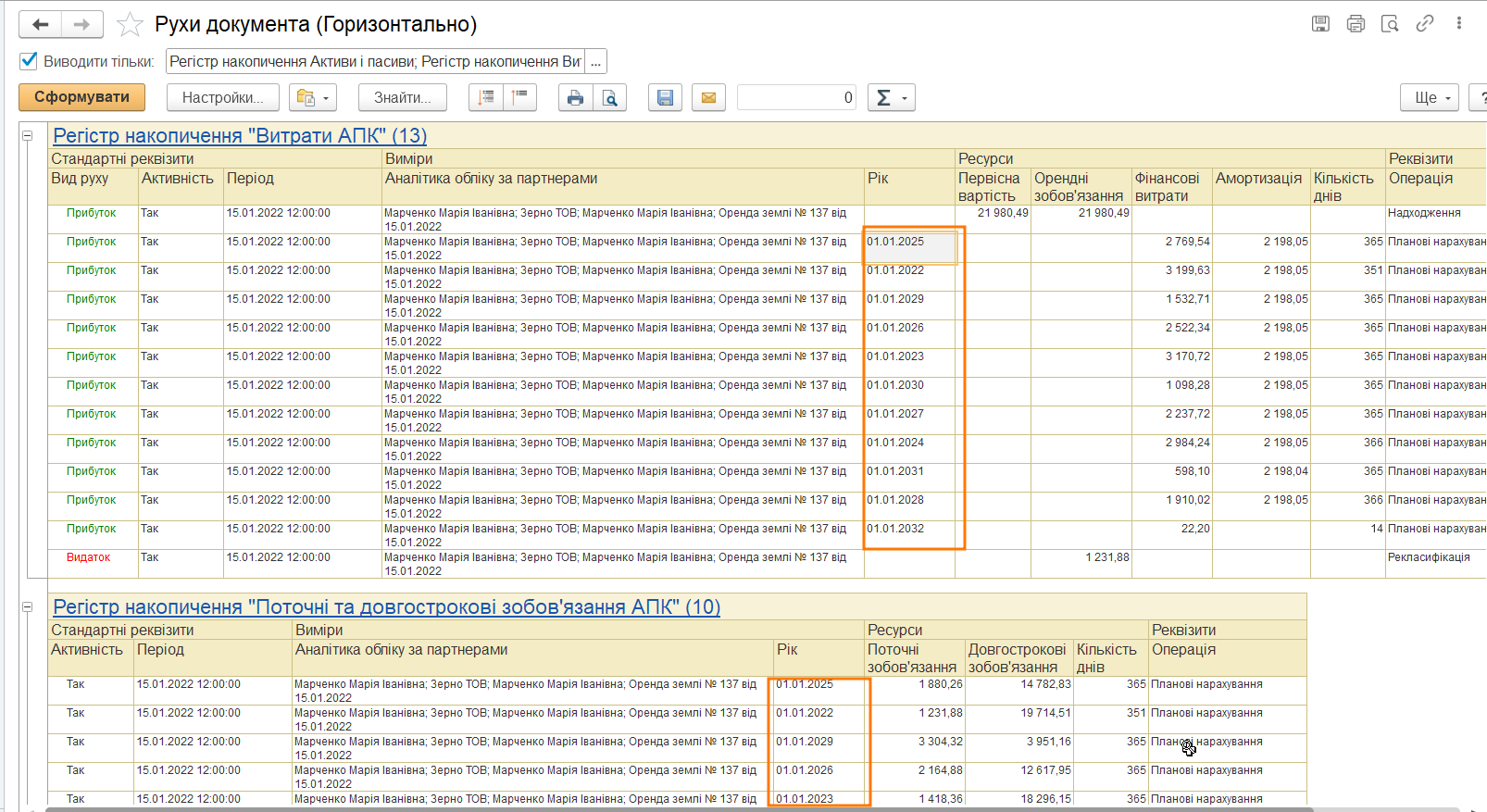Open print preview with magnifier icon

coord(609,97)
